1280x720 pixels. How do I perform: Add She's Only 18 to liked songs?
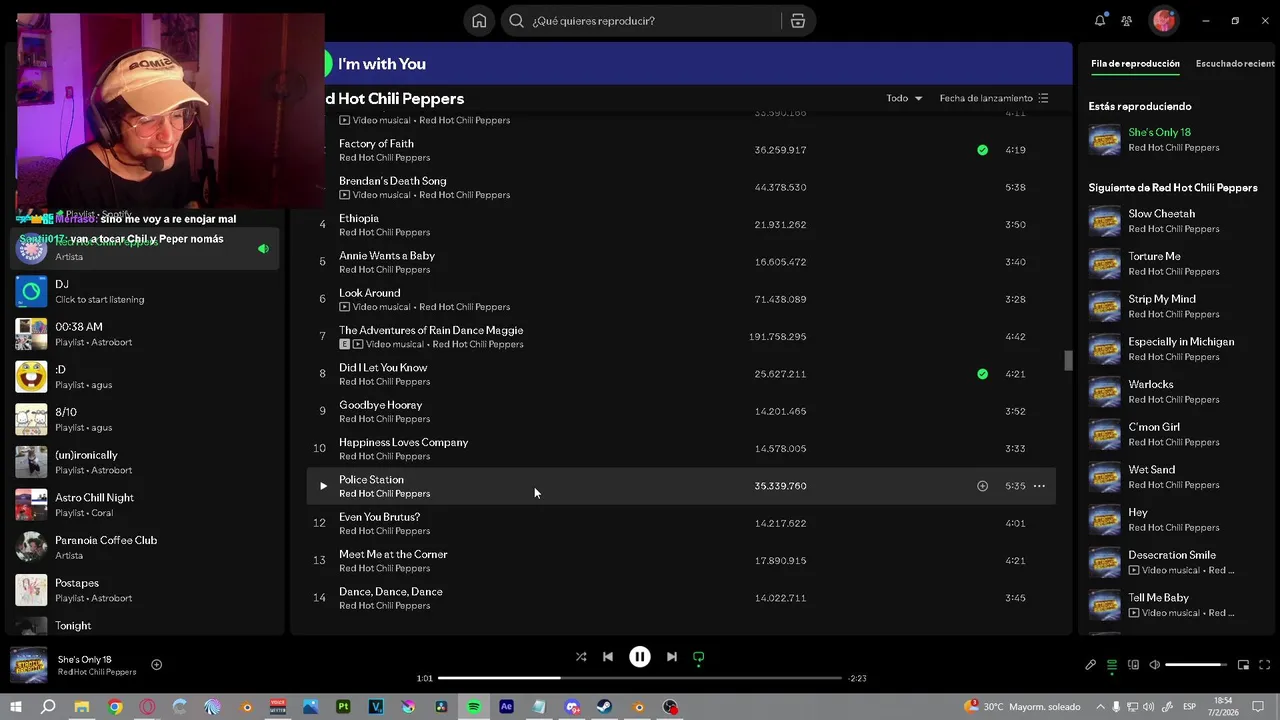[x=156, y=665]
